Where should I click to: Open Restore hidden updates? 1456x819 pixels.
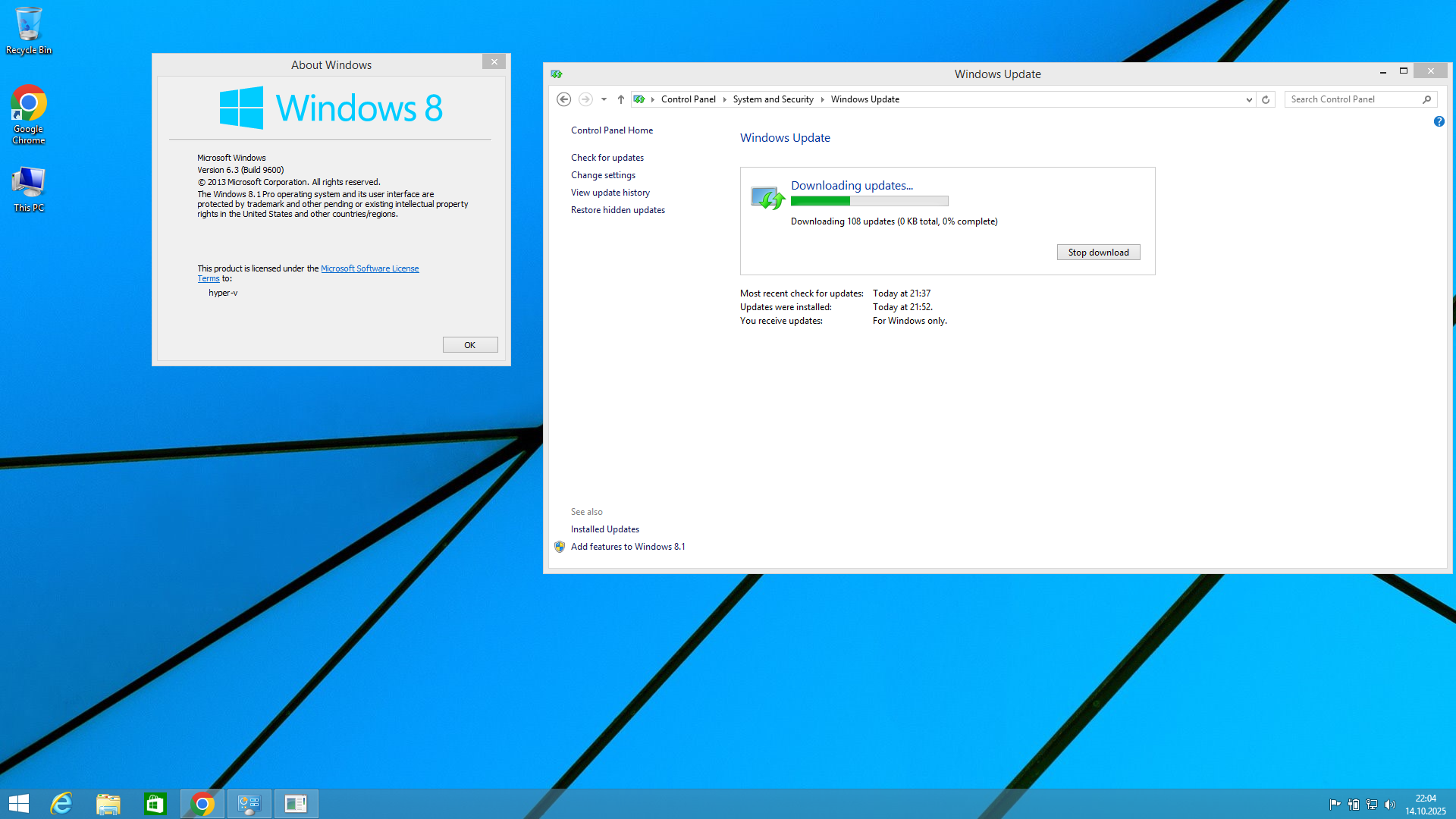pyautogui.click(x=618, y=210)
